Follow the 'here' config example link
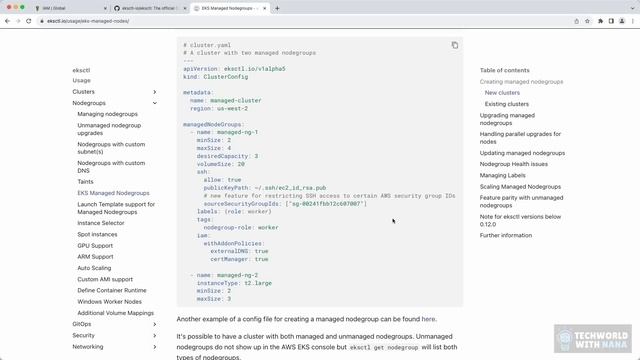Screen dimensions: 640x360 428,319
